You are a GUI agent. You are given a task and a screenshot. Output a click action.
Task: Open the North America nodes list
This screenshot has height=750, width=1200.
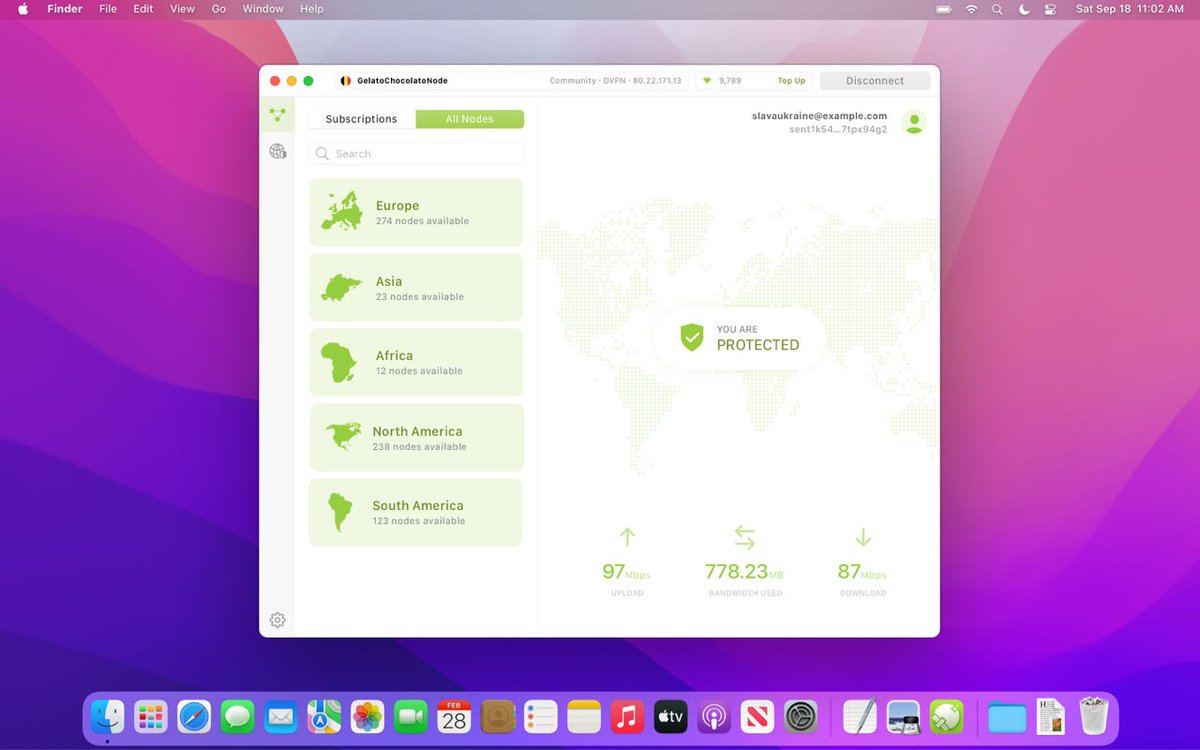[416, 437]
